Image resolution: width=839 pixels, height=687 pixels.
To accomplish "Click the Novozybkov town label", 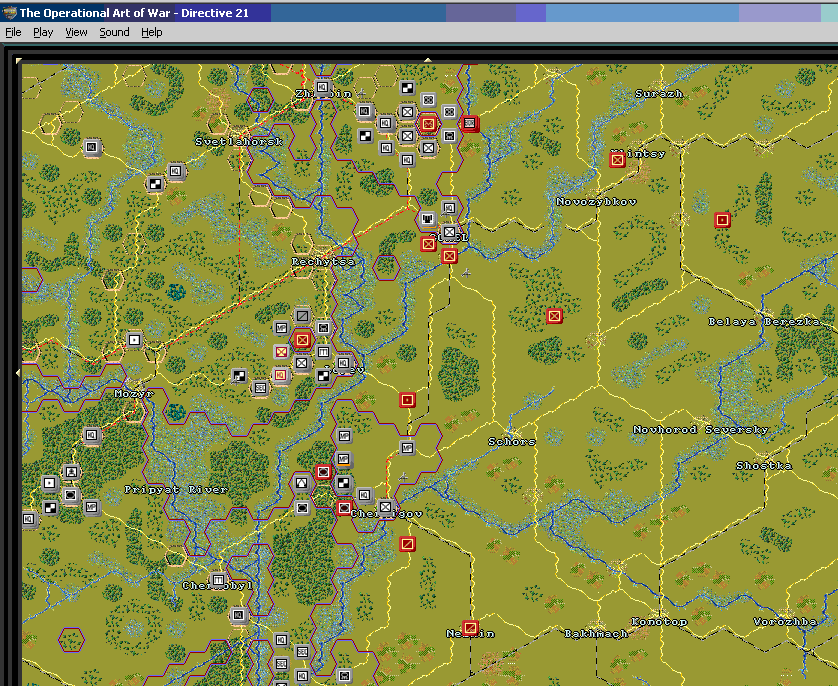I will click(x=596, y=201).
